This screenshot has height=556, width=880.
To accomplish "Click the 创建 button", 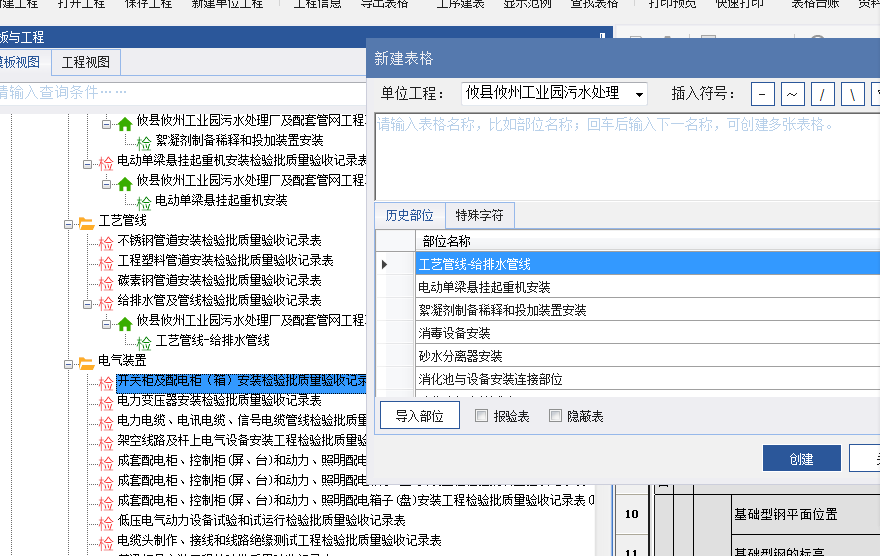I will pyautogui.click(x=801, y=458).
